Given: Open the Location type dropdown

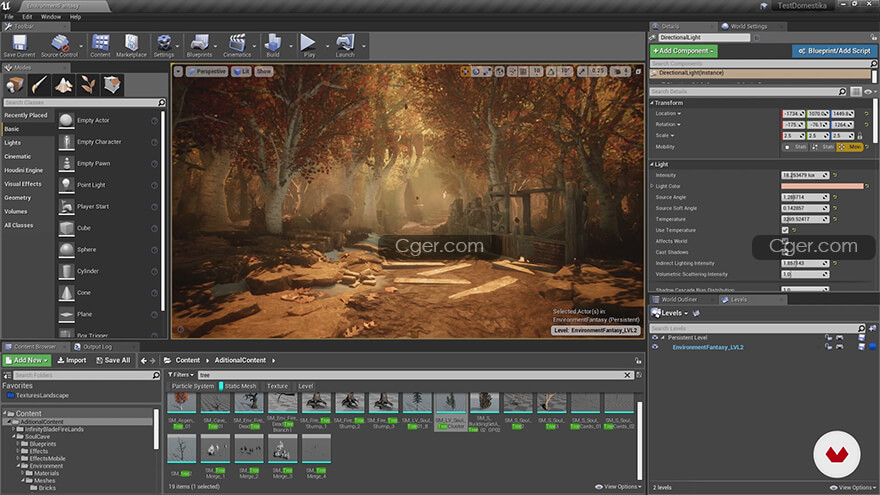Looking at the screenshot, I should [668, 113].
